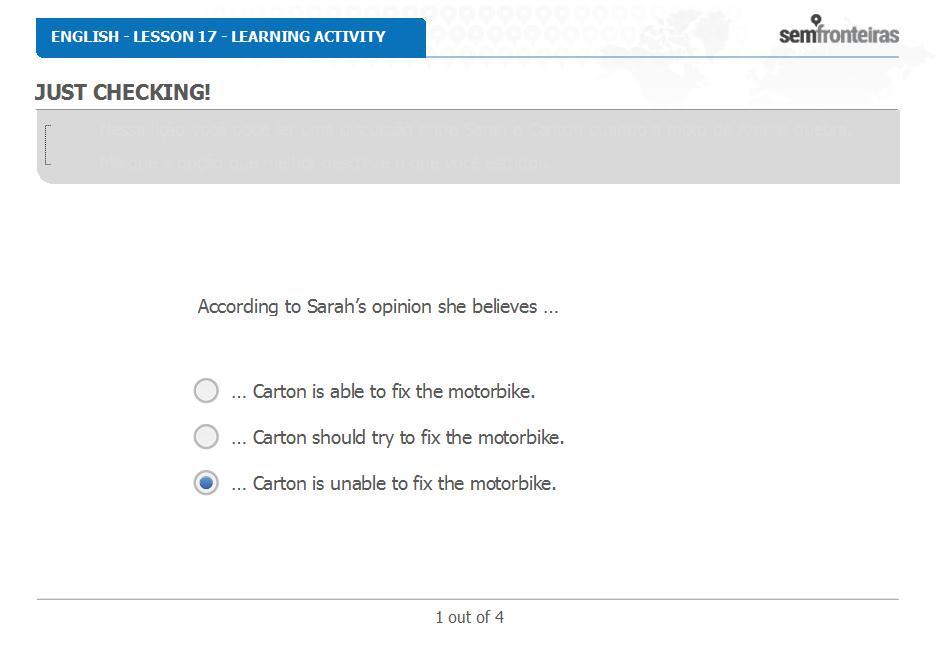This screenshot has width=940, height=656.
Task: Click the selected 'Carton is unable' radio
Action: point(206,483)
